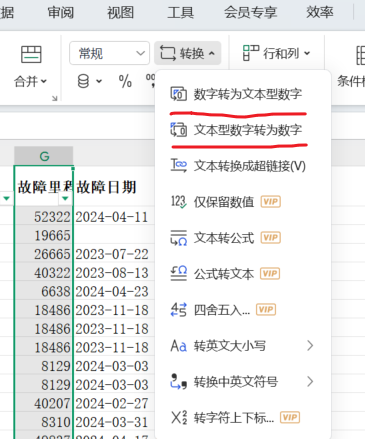Click VIP badge beside 四舍五入

266,310
